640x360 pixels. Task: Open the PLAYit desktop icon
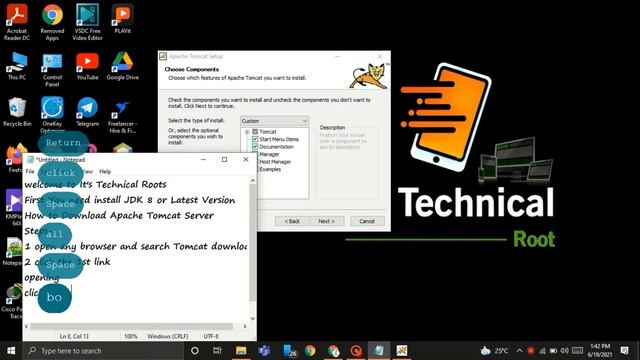tap(122, 18)
